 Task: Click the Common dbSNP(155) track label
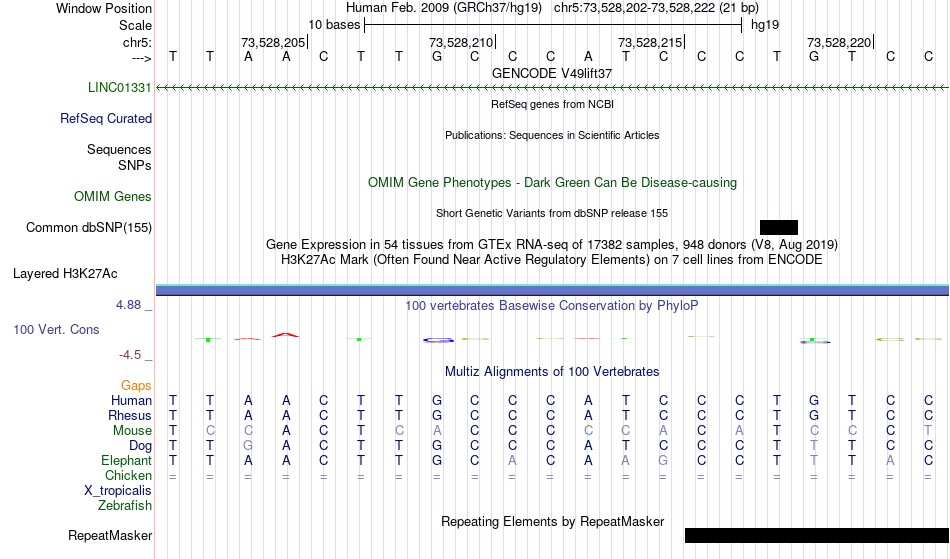tap(89, 227)
